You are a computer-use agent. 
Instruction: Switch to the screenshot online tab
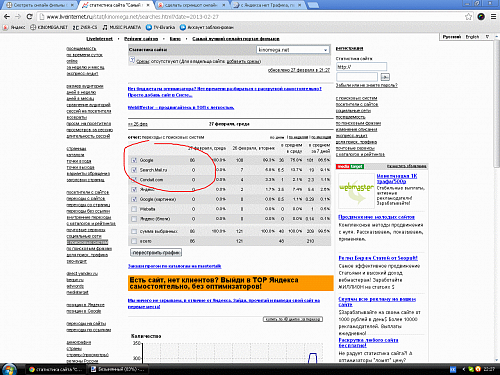pyautogui.click(x=192, y=5)
